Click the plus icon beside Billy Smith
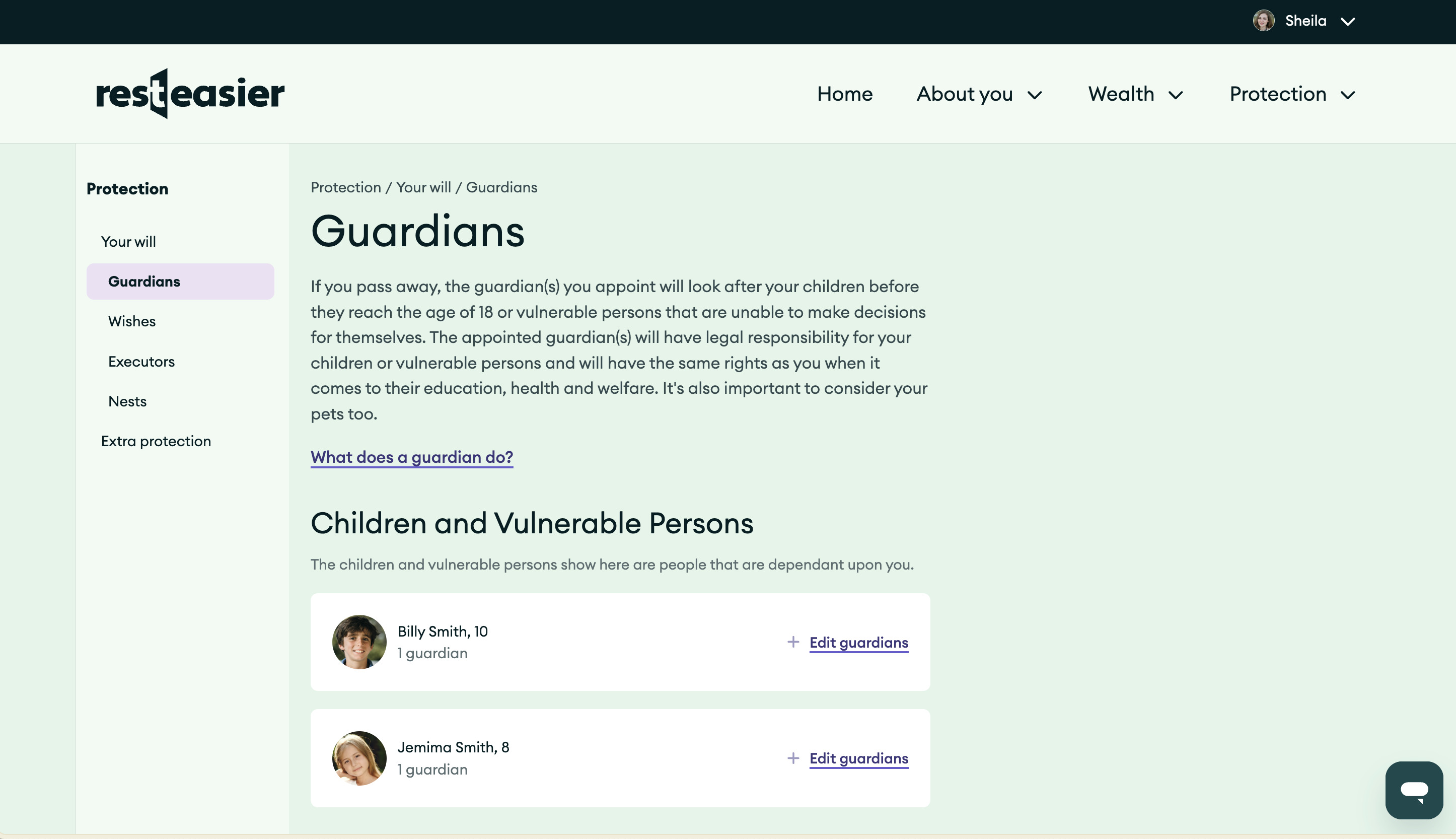Screen dimensions: 1456x839 [x=793, y=642]
